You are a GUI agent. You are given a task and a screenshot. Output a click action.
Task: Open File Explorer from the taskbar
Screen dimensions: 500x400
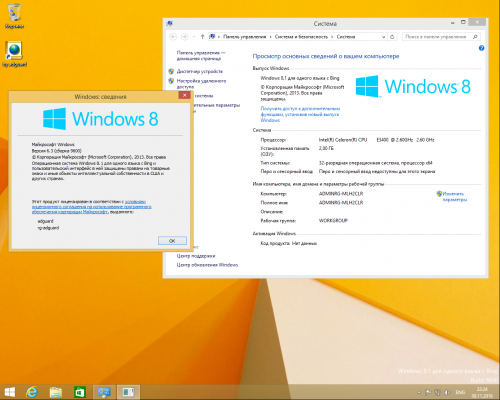(56, 392)
